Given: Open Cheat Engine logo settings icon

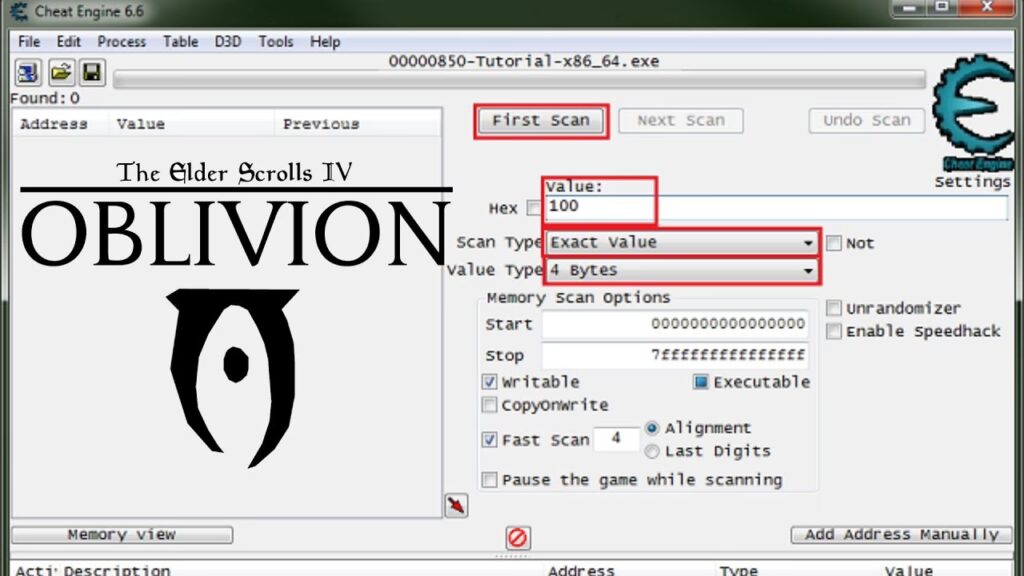Looking at the screenshot, I should pyautogui.click(x=975, y=111).
